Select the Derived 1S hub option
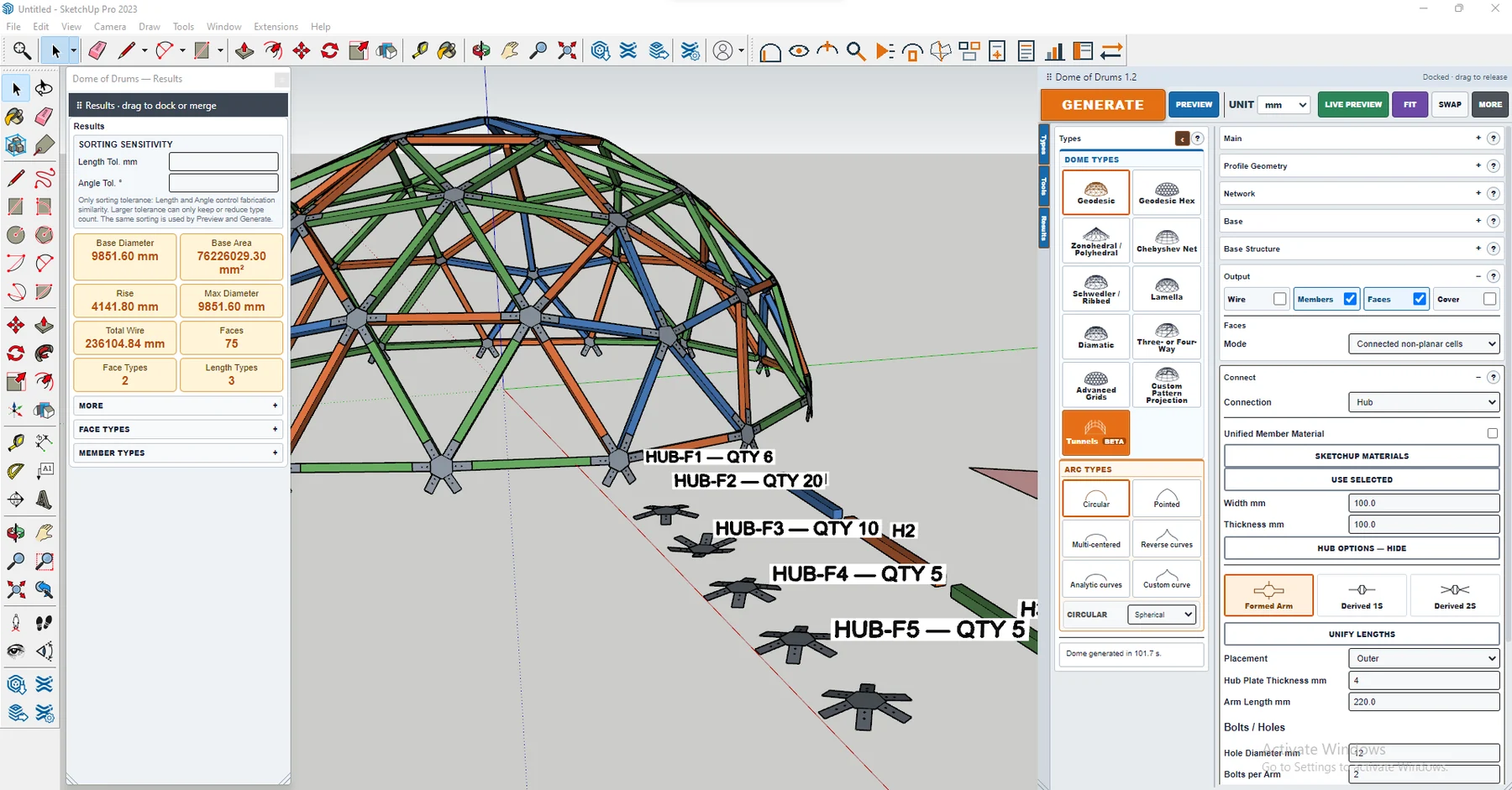Image resolution: width=1512 pixels, height=790 pixels. [x=1361, y=595]
